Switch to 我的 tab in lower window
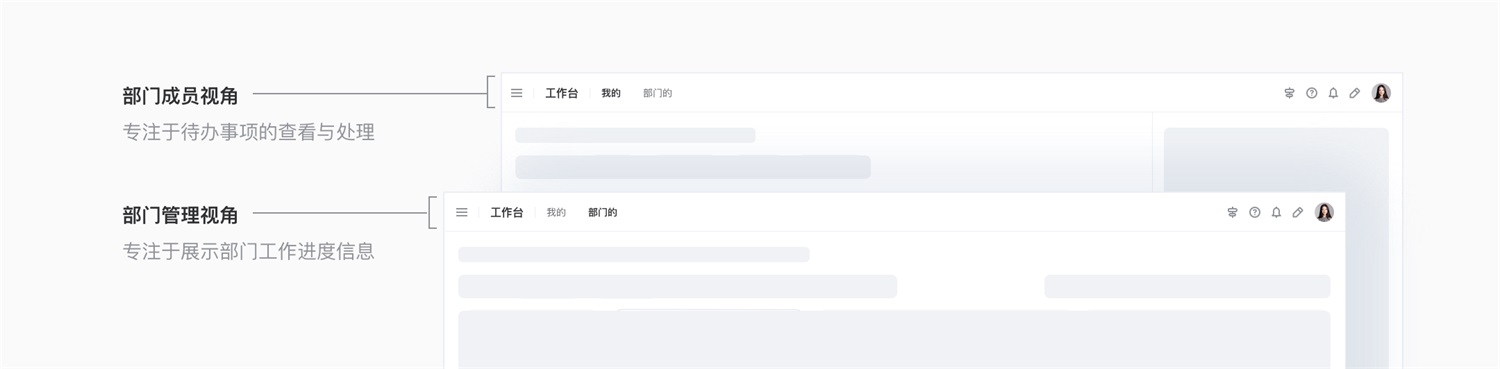The width and height of the screenshot is (1500, 369). coord(556,212)
